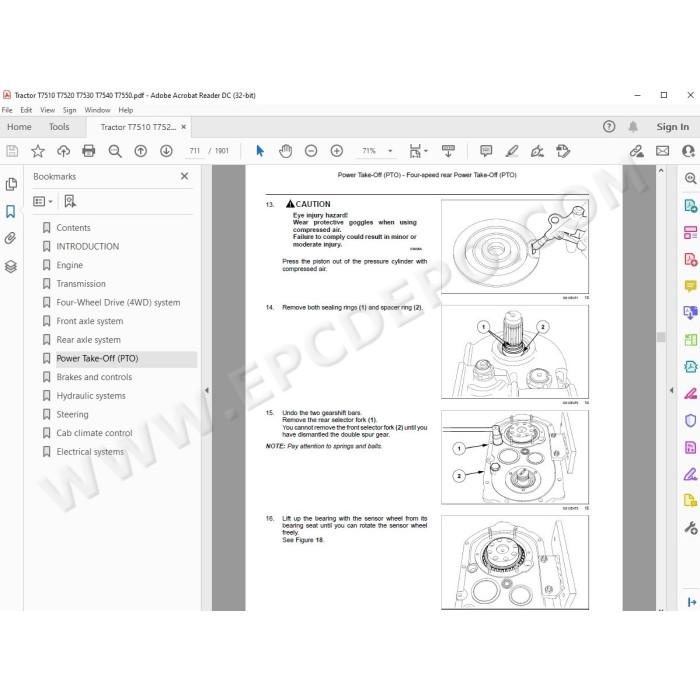Switch to the Tools tab
Image resolution: width=700 pixels, height=700 pixels.
click(x=59, y=127)
